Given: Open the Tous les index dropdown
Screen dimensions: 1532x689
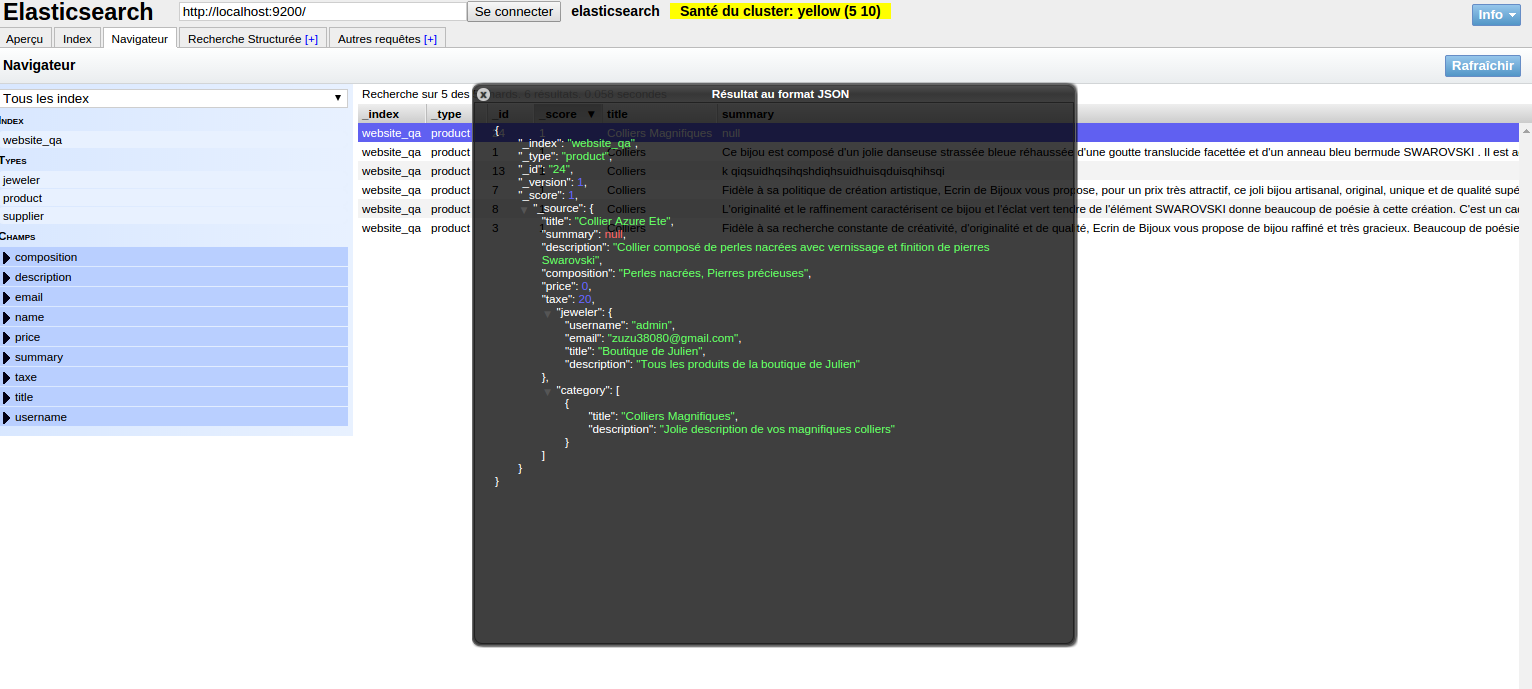Looking at the screenshot, I should 174,98.
